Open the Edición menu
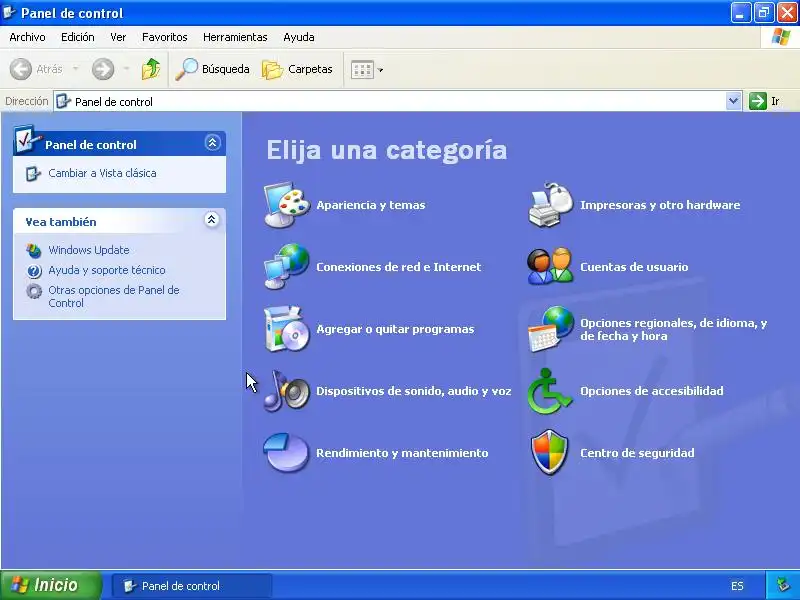 pos(78,37)
